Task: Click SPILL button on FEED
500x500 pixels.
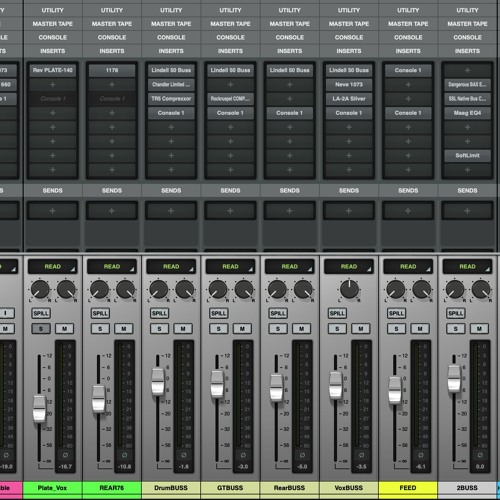Action: [x=396, y=313]
